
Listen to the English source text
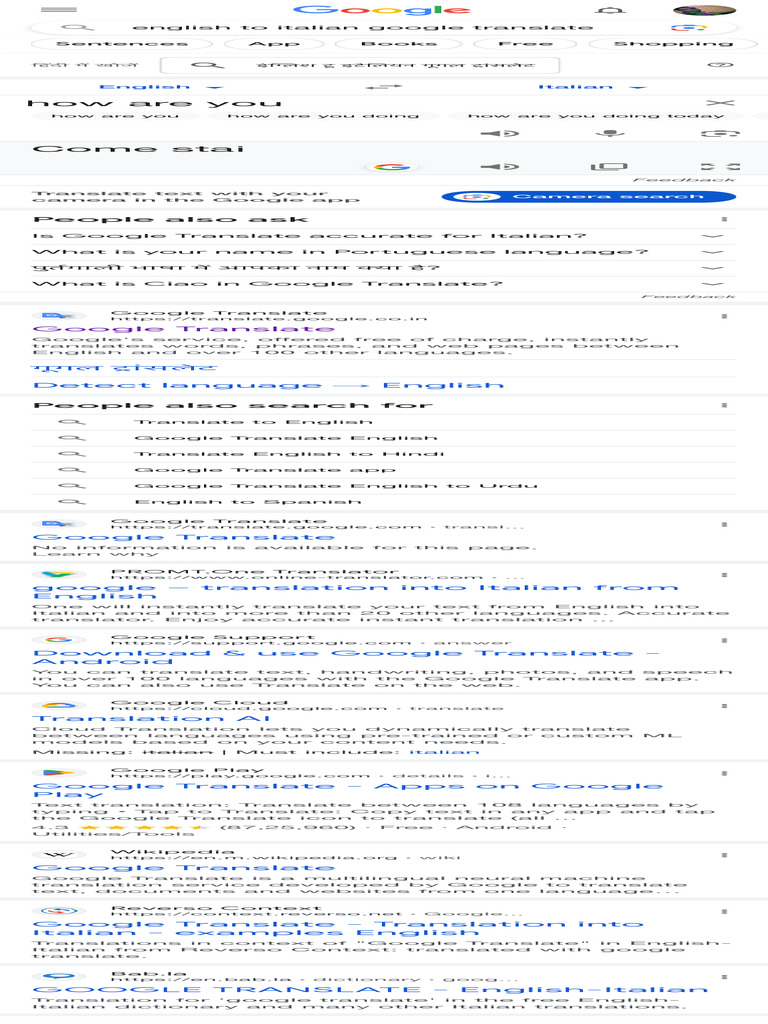[x=500, y=133]
